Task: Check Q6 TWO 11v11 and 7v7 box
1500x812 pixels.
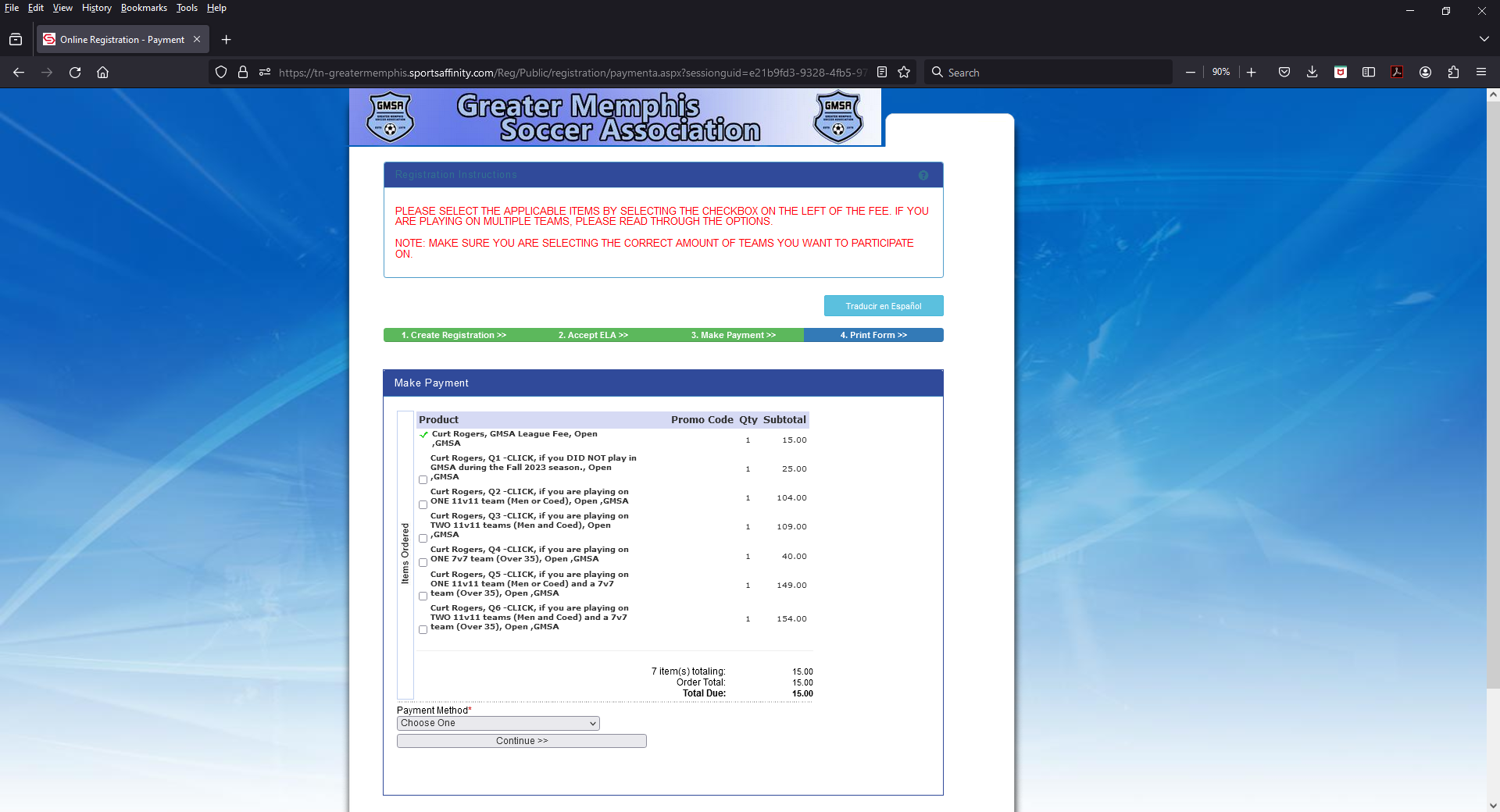Action: point(423,629)
